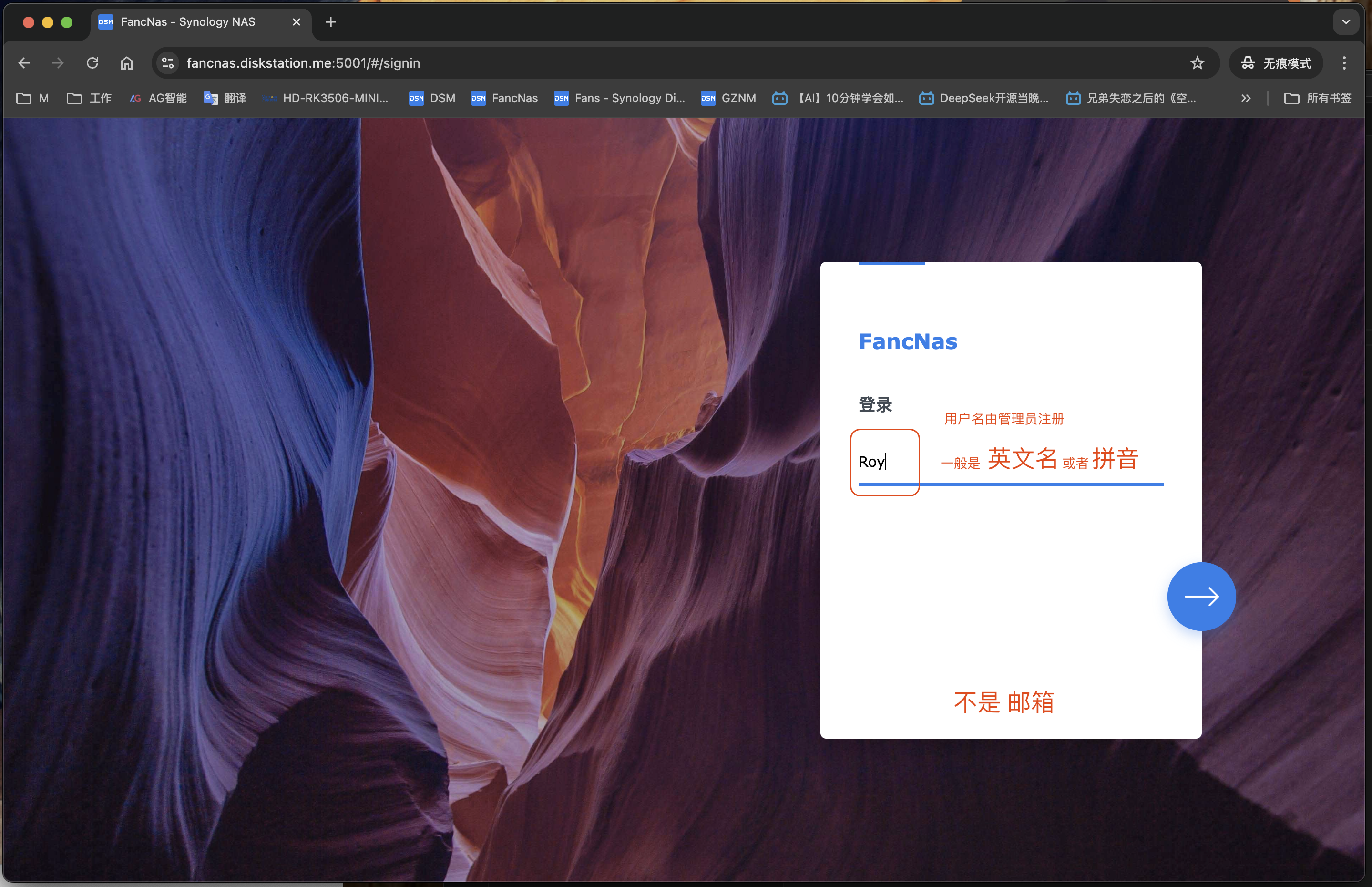Click the browser forward arrow
This screenshot has width=1372, height=887.
click(x=58, y=63)
